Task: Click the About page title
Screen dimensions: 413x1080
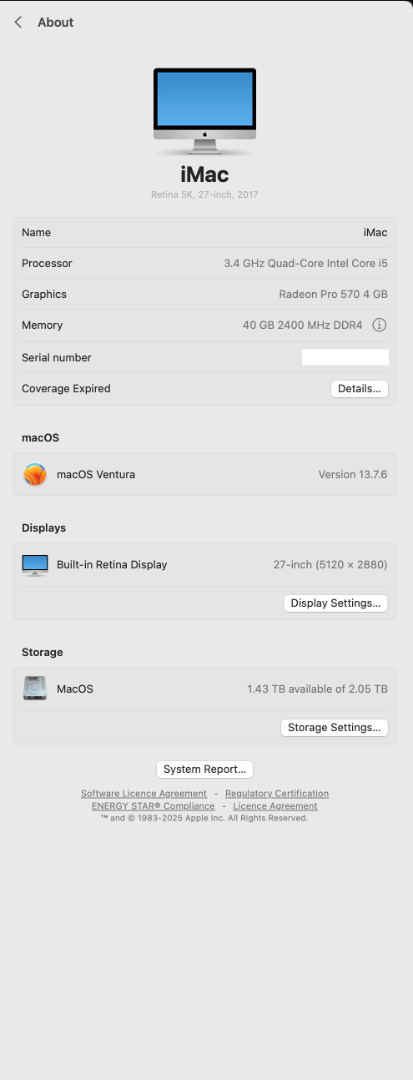Action: coord(55,22)
